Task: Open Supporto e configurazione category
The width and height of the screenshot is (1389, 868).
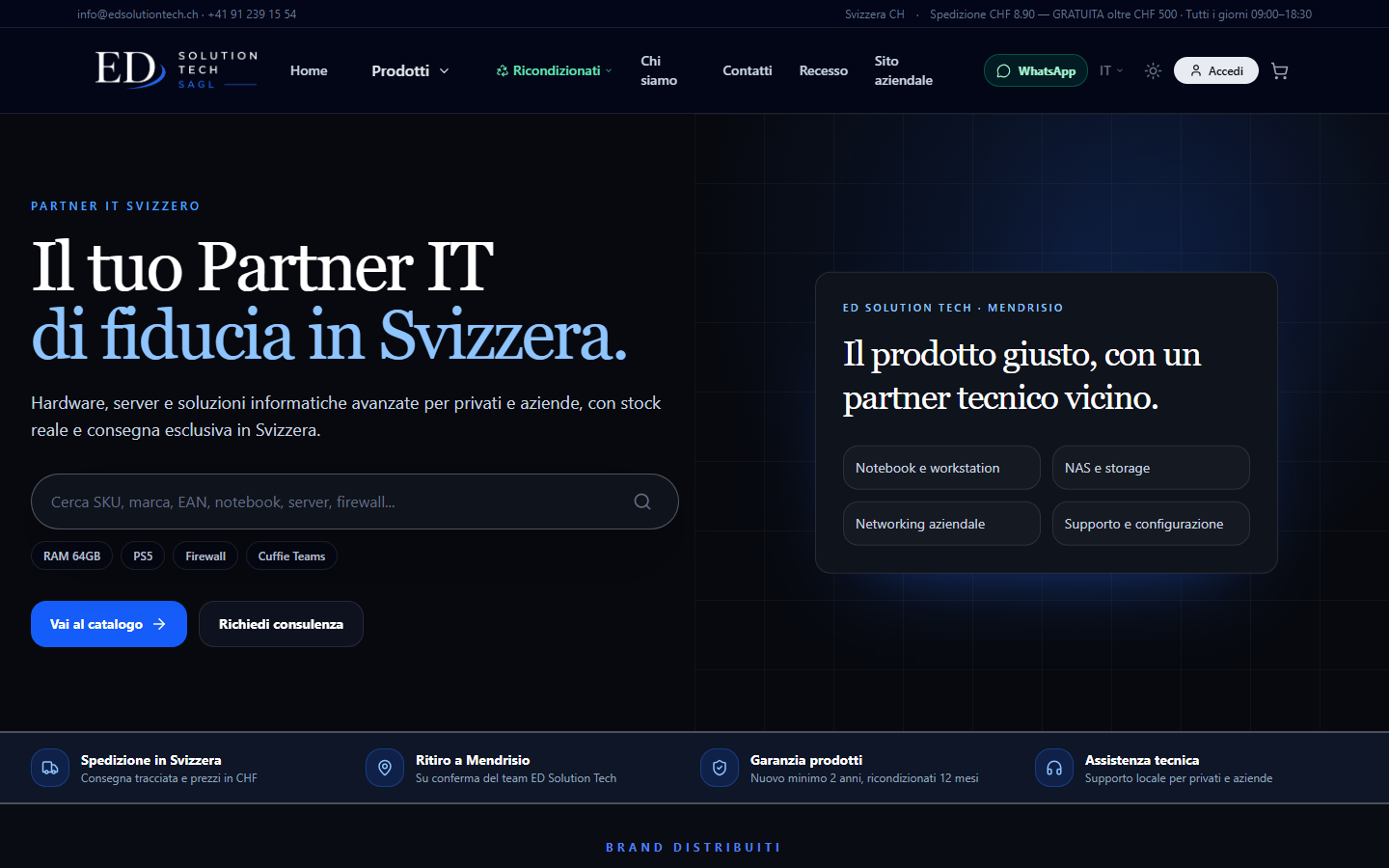Action: pyautogui.click(x=1151, y=524)
